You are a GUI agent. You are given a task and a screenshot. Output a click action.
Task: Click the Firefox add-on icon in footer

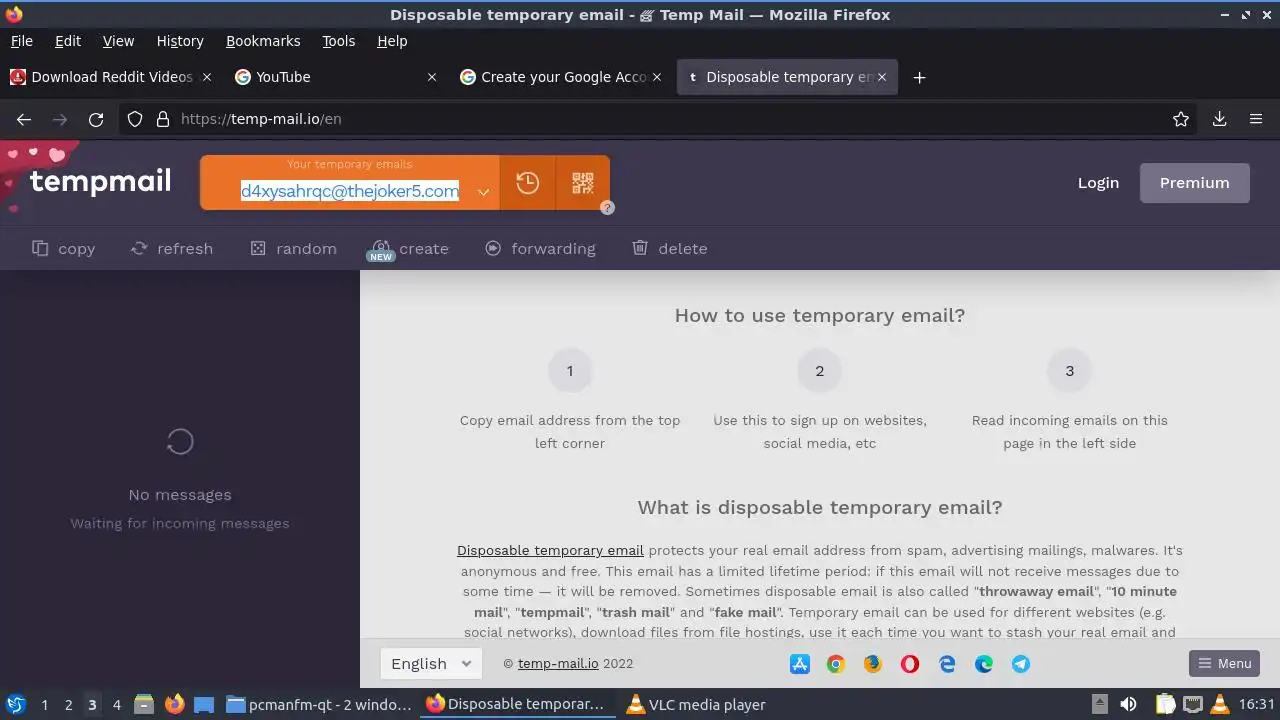pos(873,664)
